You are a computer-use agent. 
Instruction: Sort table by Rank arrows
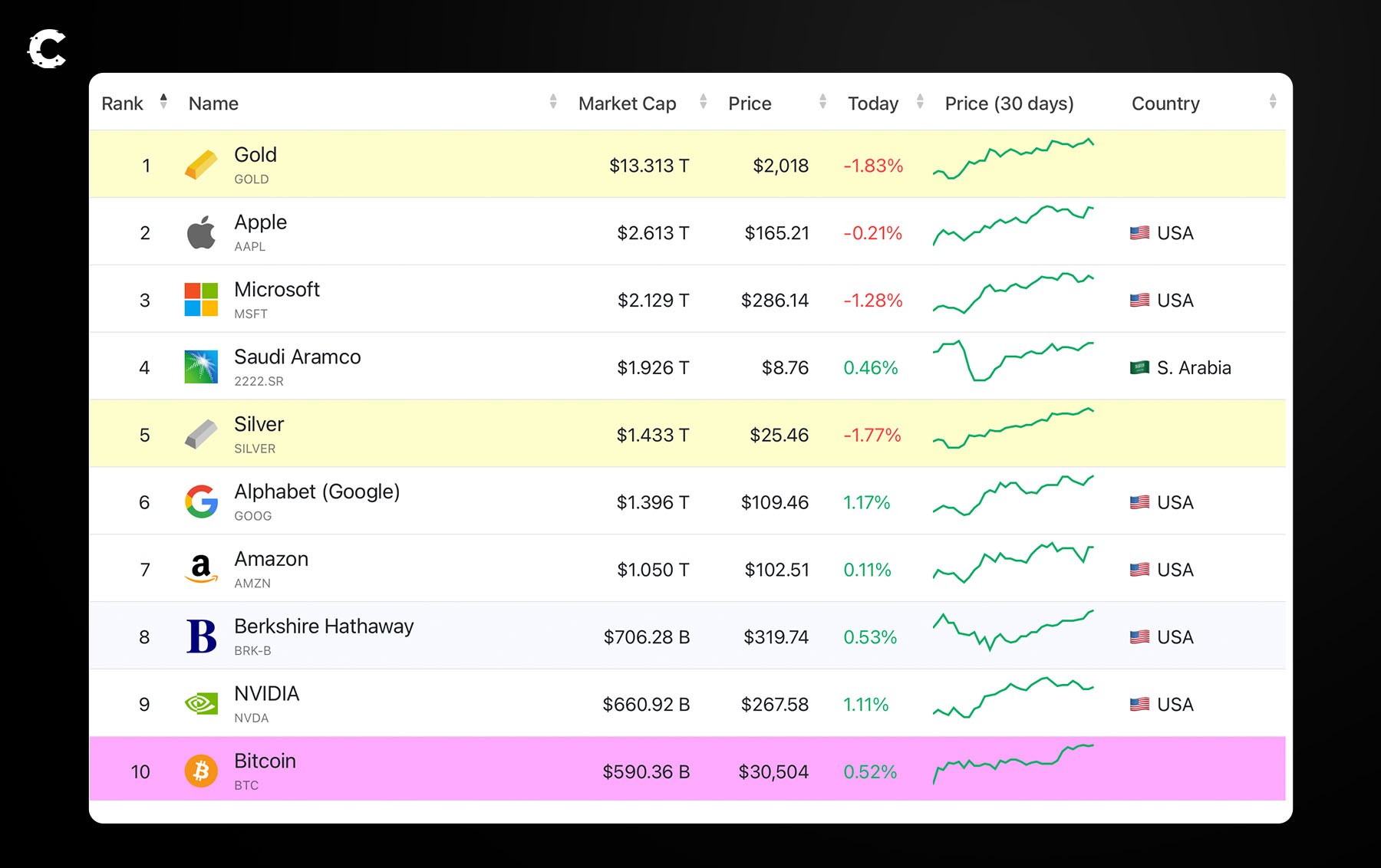(163, 101)
